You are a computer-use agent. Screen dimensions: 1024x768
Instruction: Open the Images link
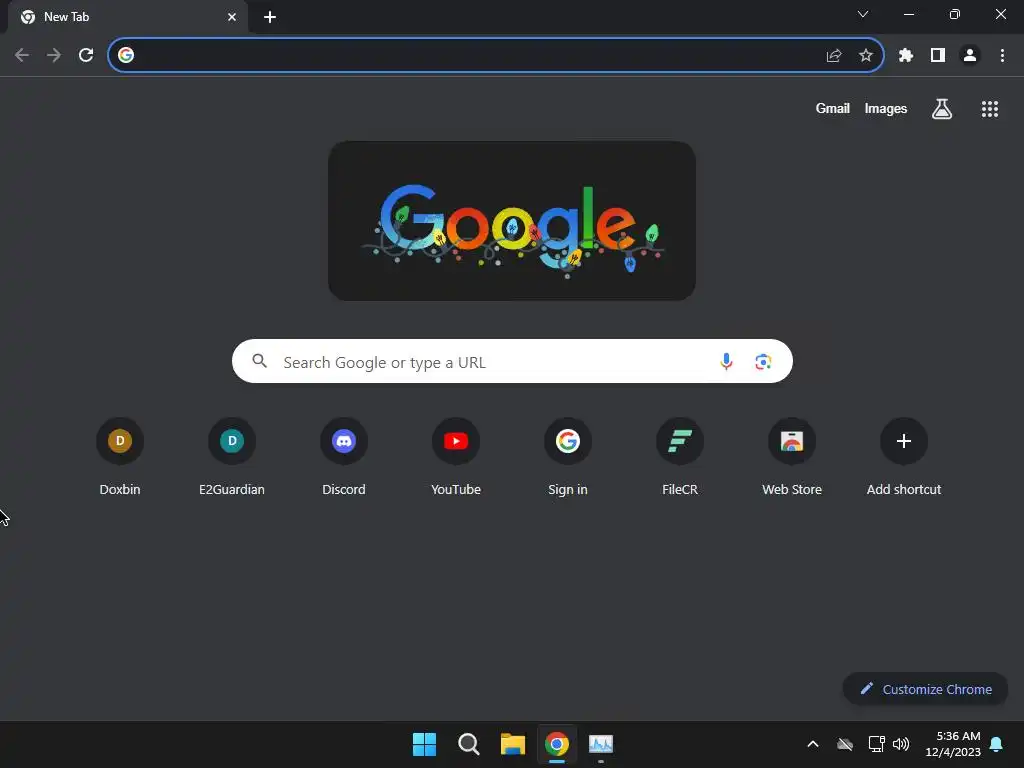point(886,108)
